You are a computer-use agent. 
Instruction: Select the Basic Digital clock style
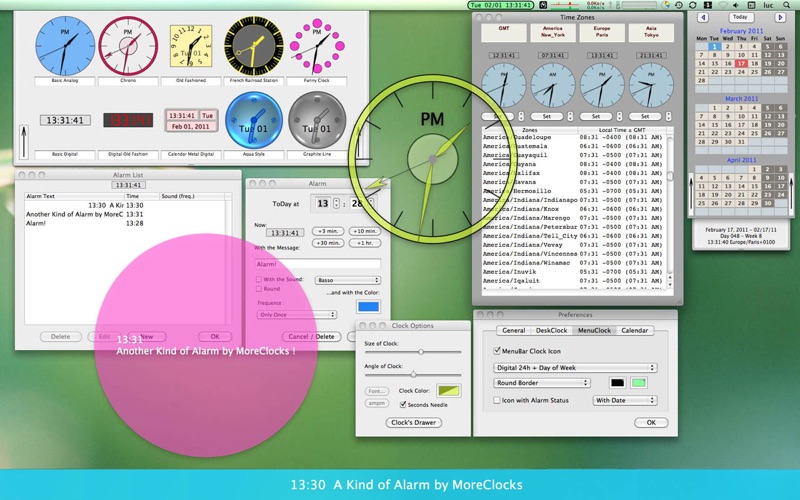point(65,120)
